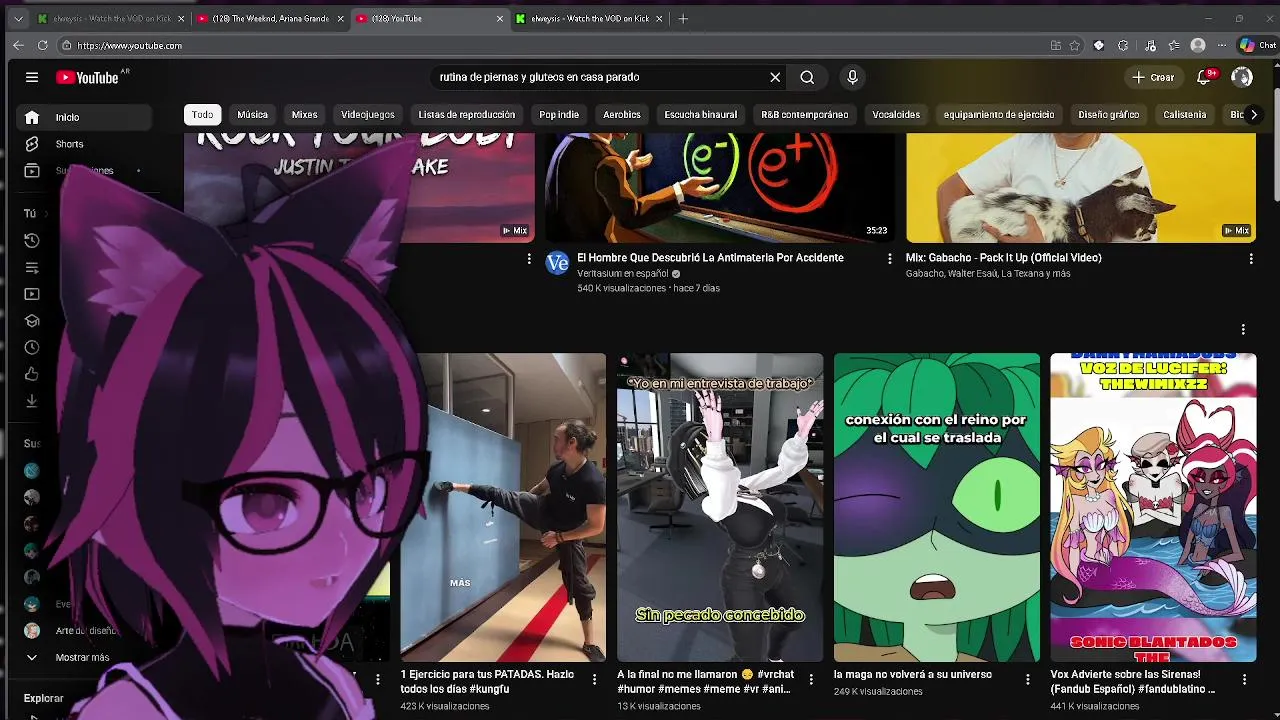This screenshot has height=720, width=1280.
Task: Select the Videojuegos filter chip
Action: [x=368, y=114]
